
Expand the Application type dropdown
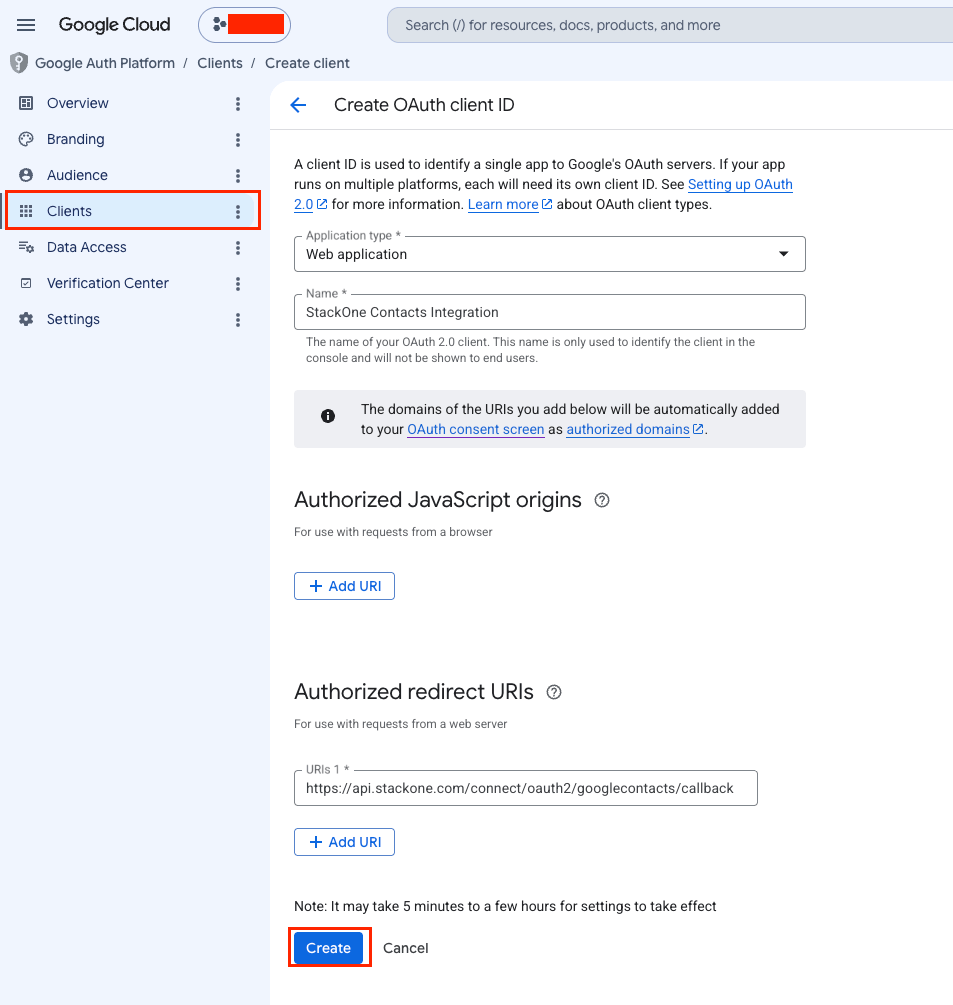(x=549, y=254)
